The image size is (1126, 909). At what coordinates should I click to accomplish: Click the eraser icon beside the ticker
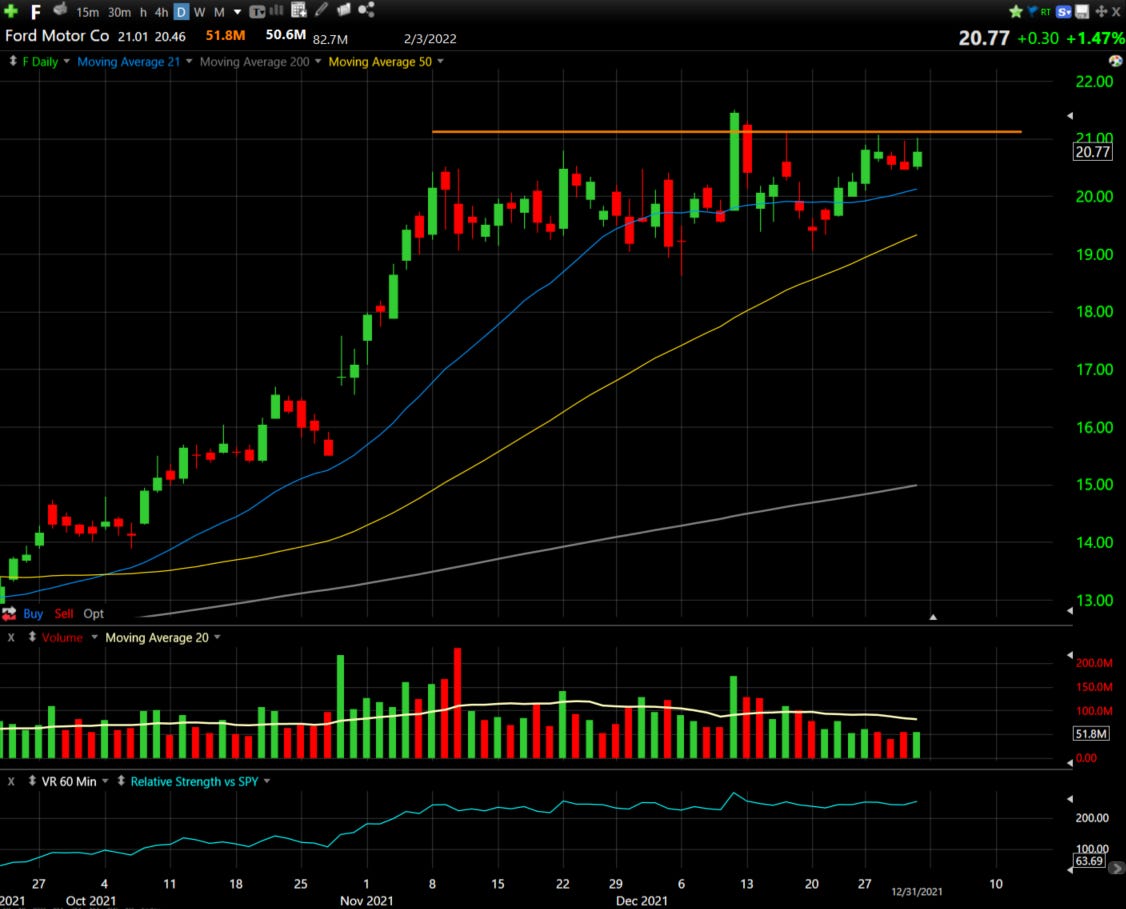point(60,9)
